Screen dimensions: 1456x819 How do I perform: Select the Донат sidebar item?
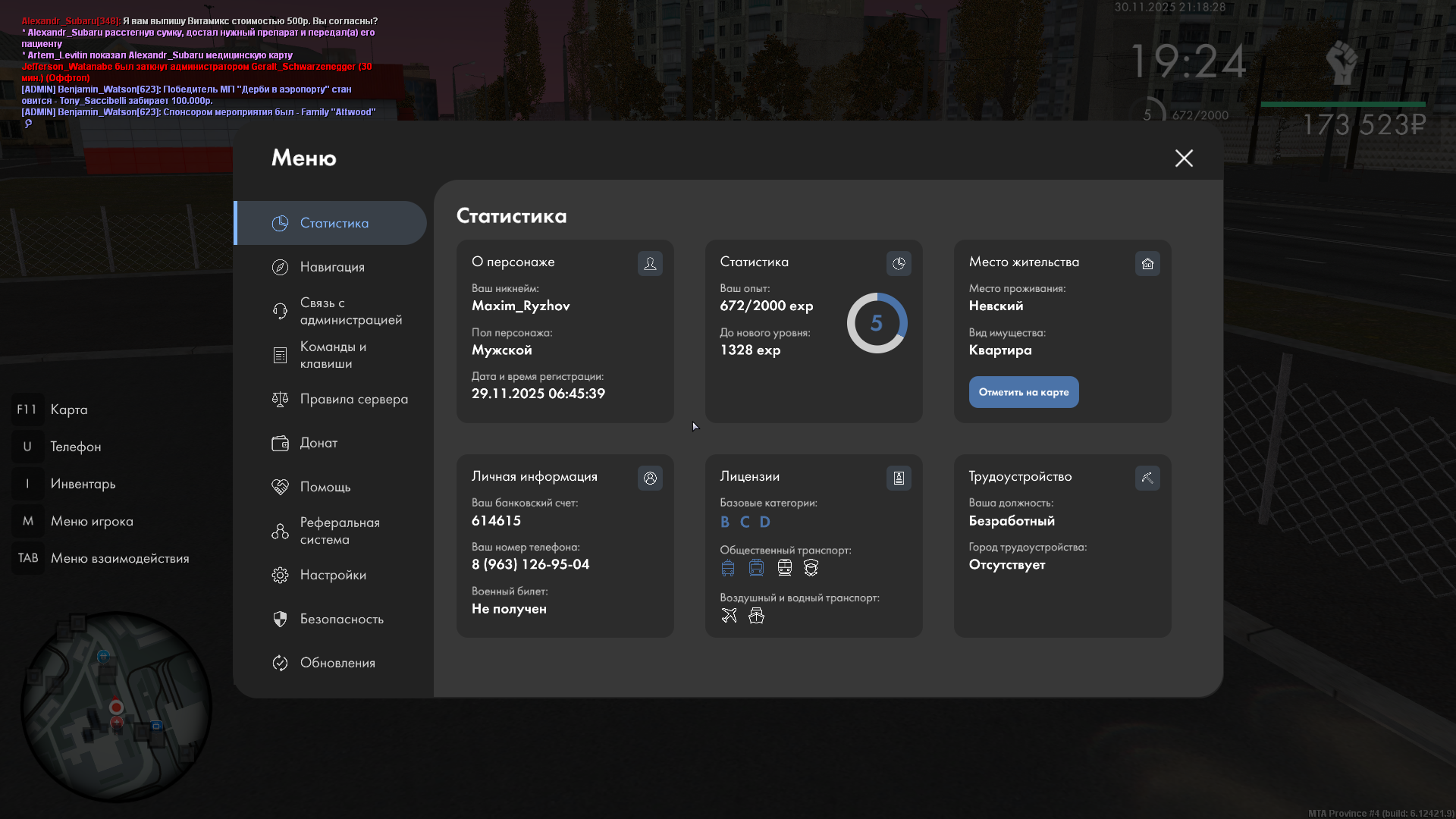click(318, 443)
